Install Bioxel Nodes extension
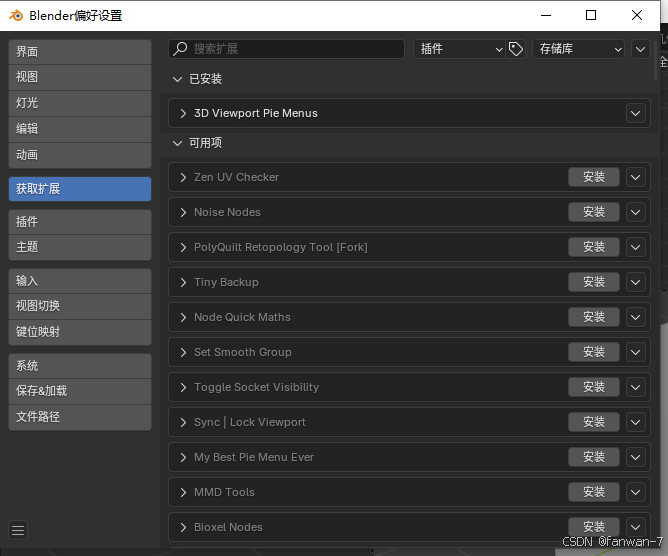 (x=594, y=527)
